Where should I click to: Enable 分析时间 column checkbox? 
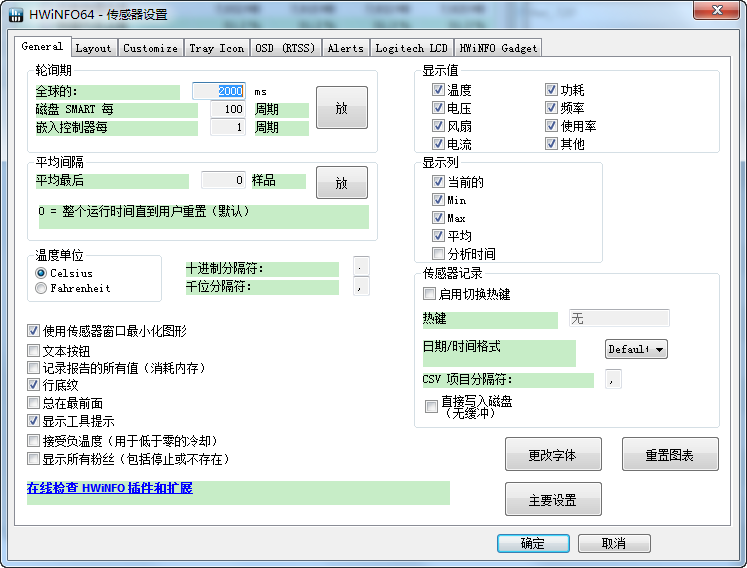(x=438, y=254)
